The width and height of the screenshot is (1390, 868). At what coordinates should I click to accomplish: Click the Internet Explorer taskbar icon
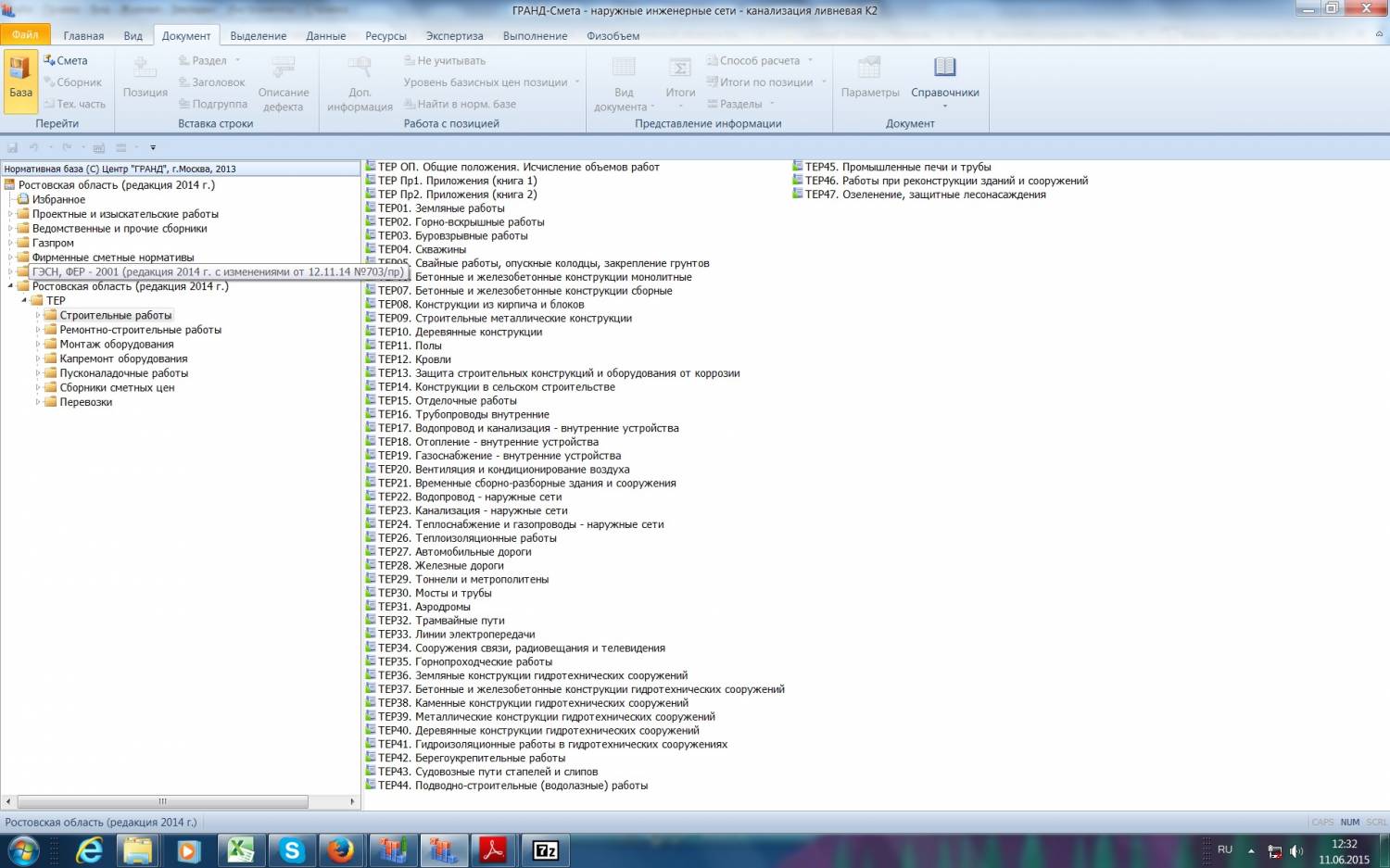tap(89, 850)
